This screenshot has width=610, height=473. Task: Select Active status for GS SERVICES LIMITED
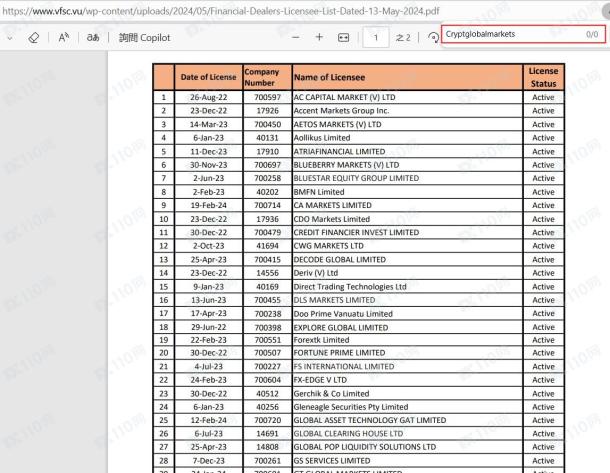[x=543, y=461]
